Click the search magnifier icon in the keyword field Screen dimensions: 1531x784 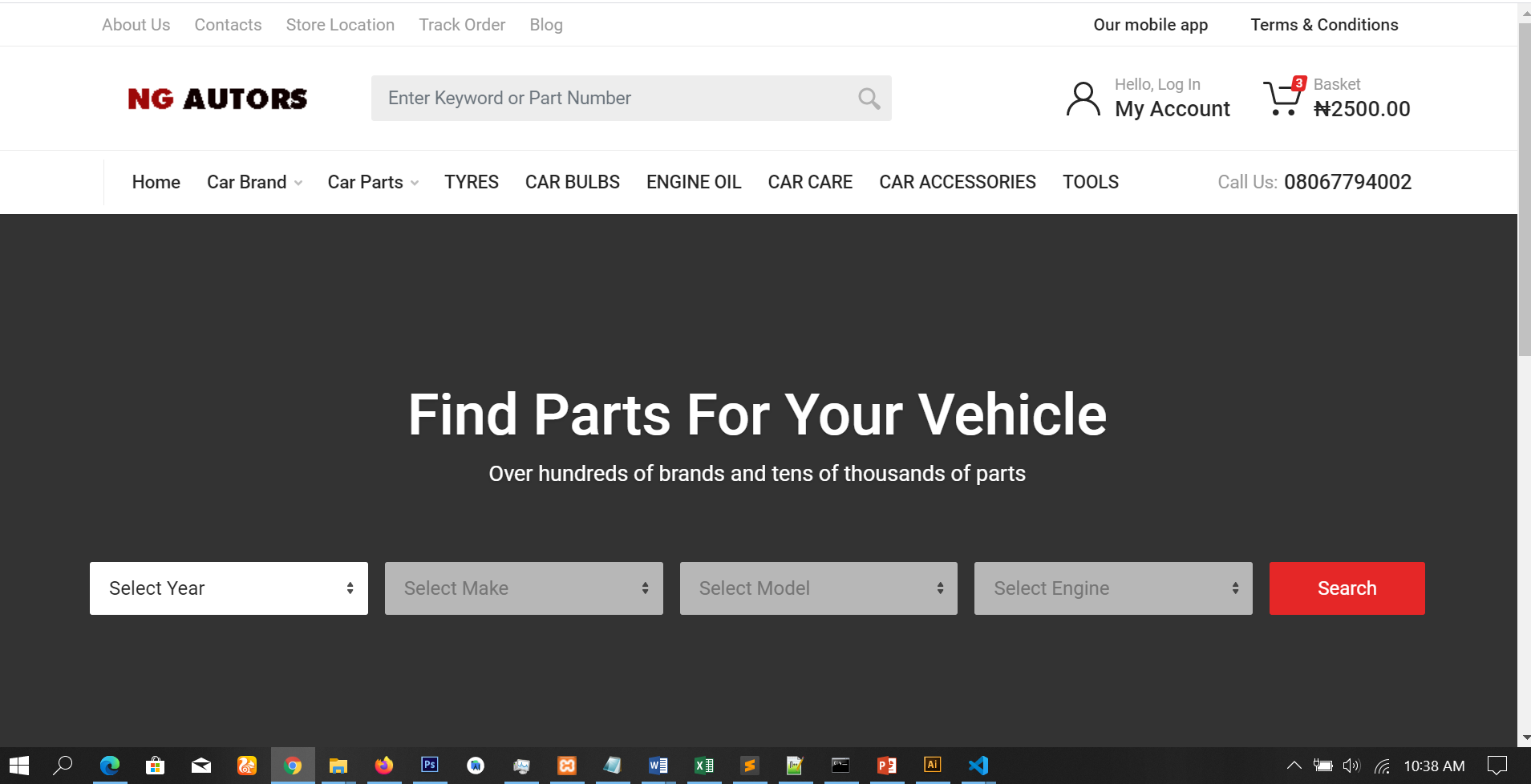point(869,99)
